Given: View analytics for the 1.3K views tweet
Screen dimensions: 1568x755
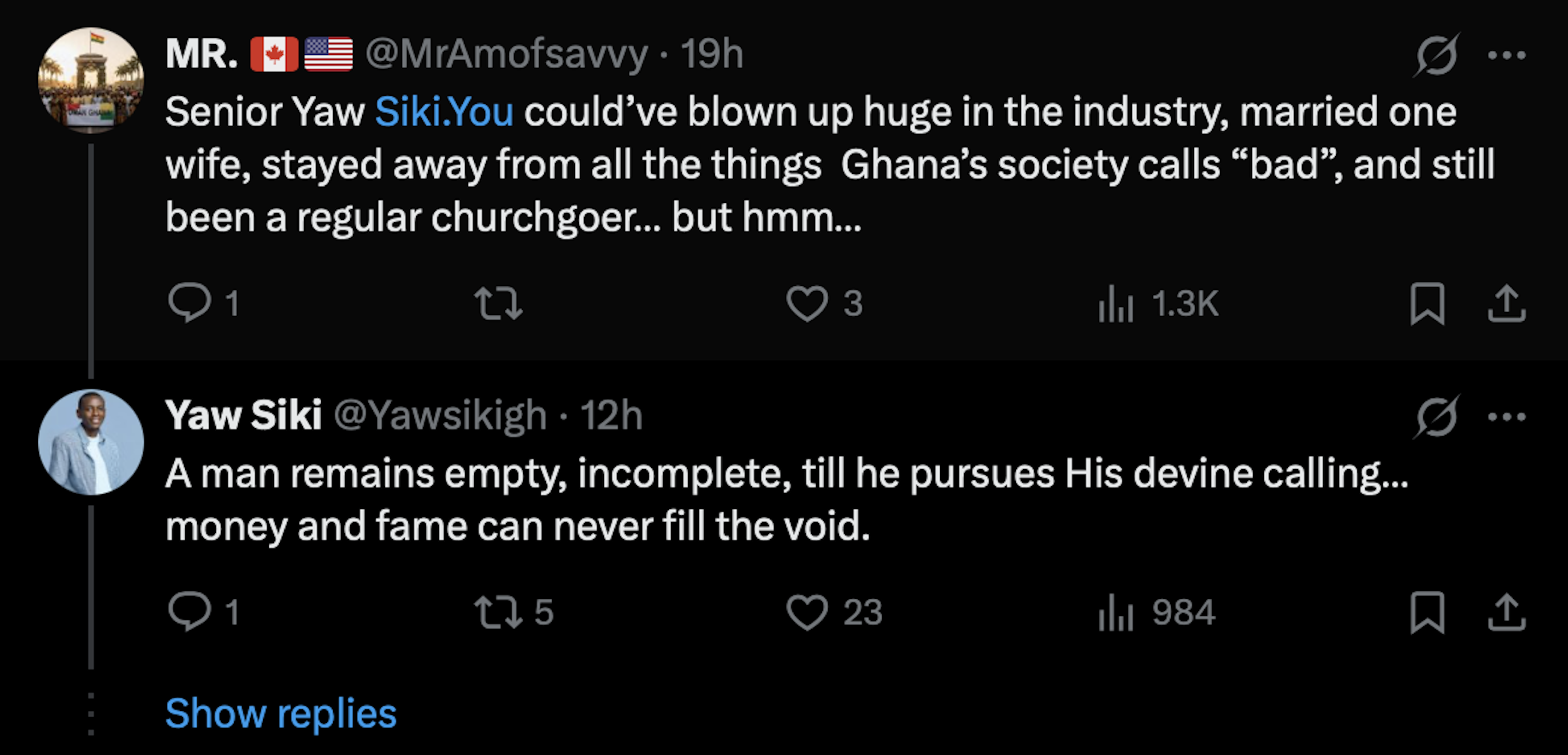Looking at the screenshot, I should pos(1116,303).
